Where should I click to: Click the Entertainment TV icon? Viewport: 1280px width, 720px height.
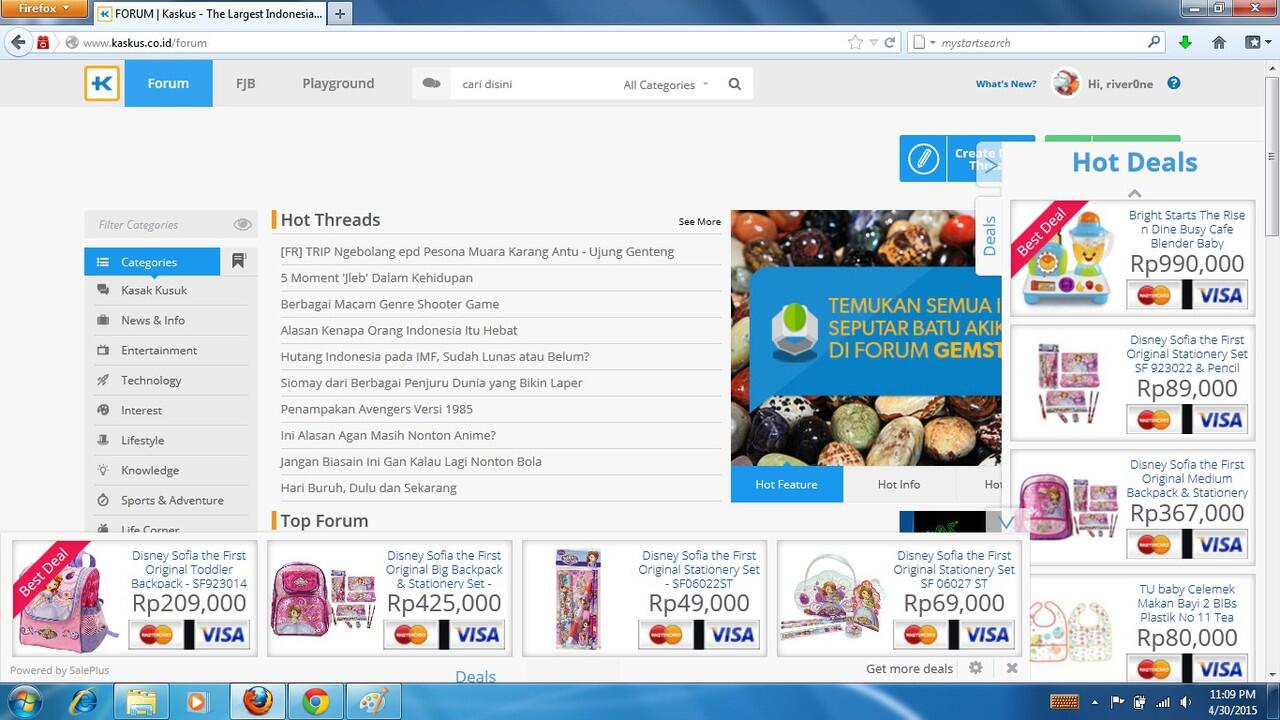coord(102,350)
